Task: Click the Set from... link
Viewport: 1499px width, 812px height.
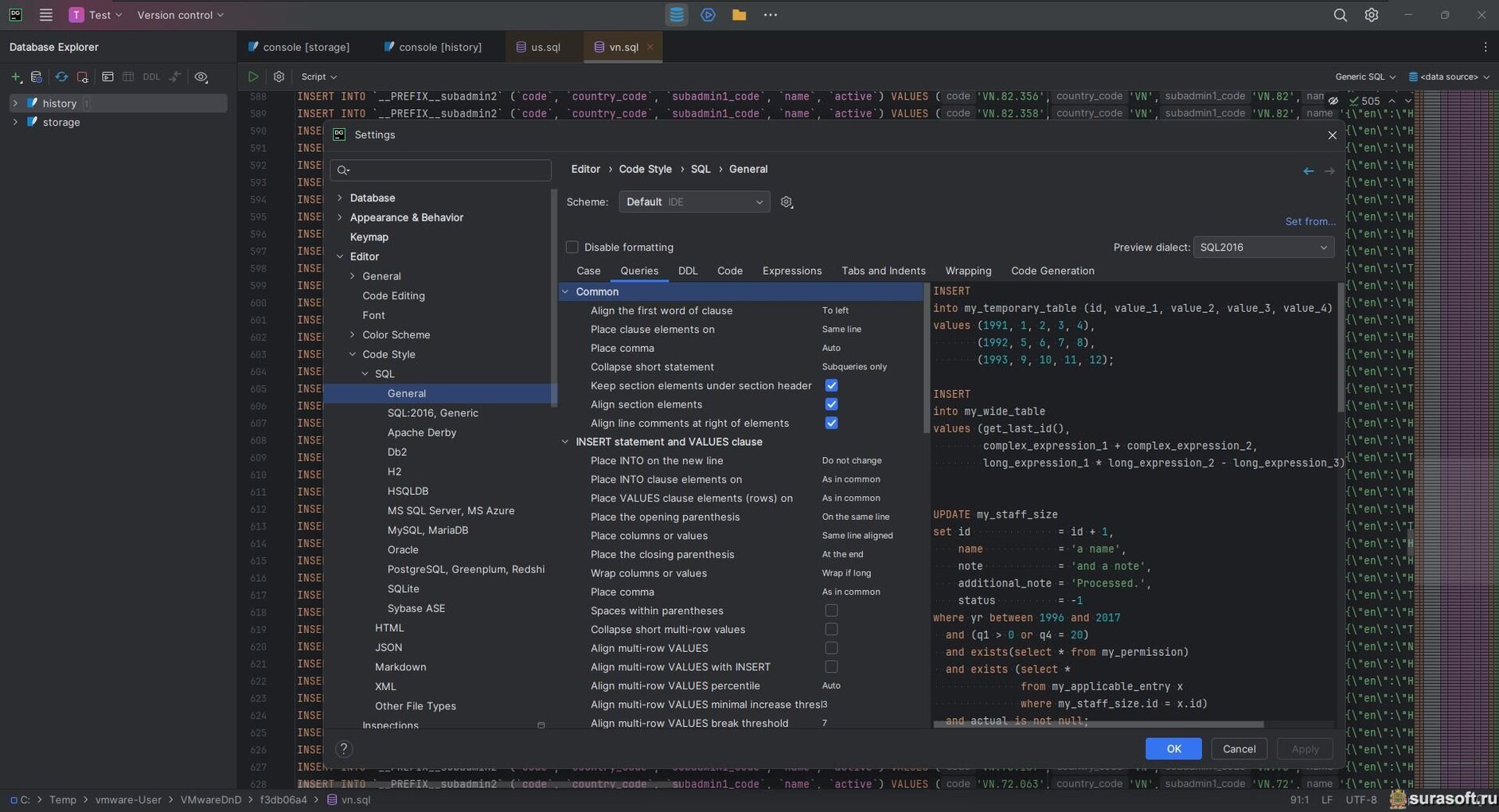Action: (x=1310, y=222)
